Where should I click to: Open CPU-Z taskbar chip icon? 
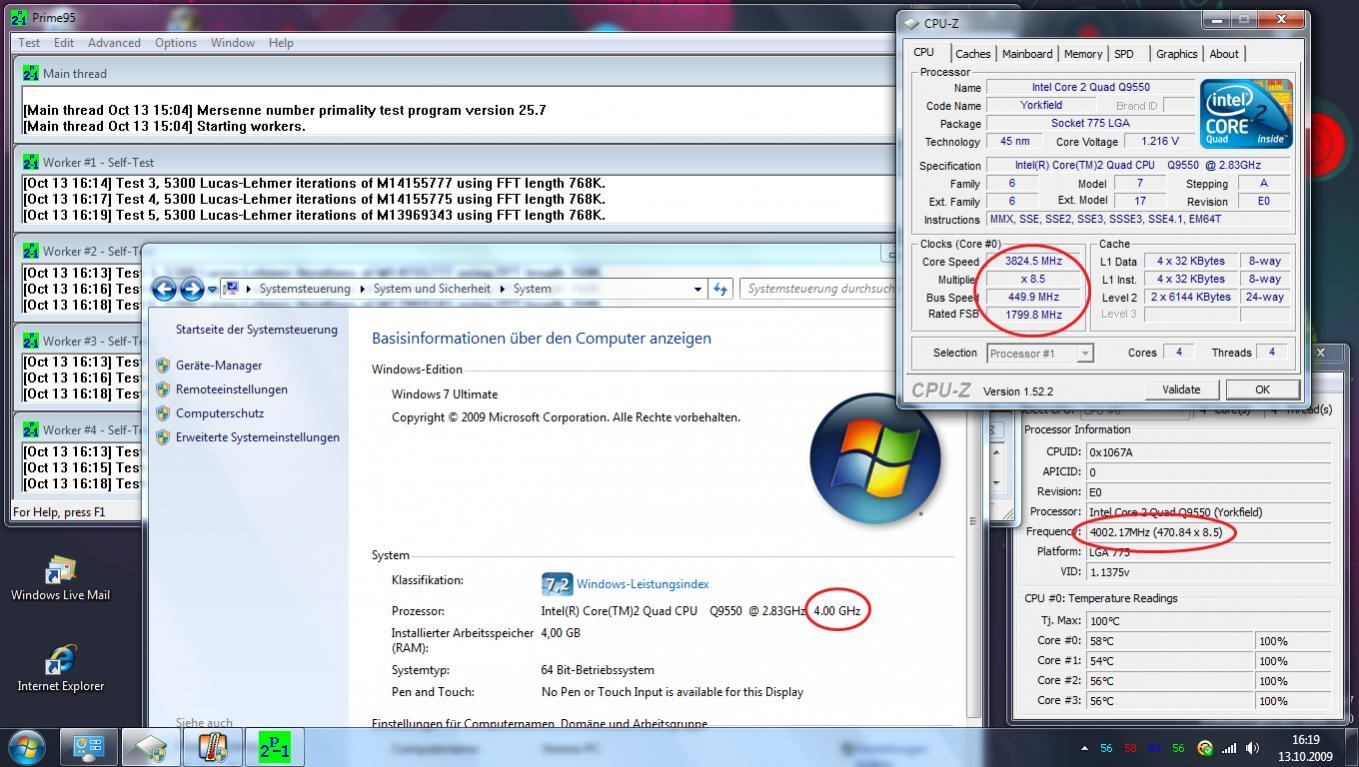tap(151, 747)
